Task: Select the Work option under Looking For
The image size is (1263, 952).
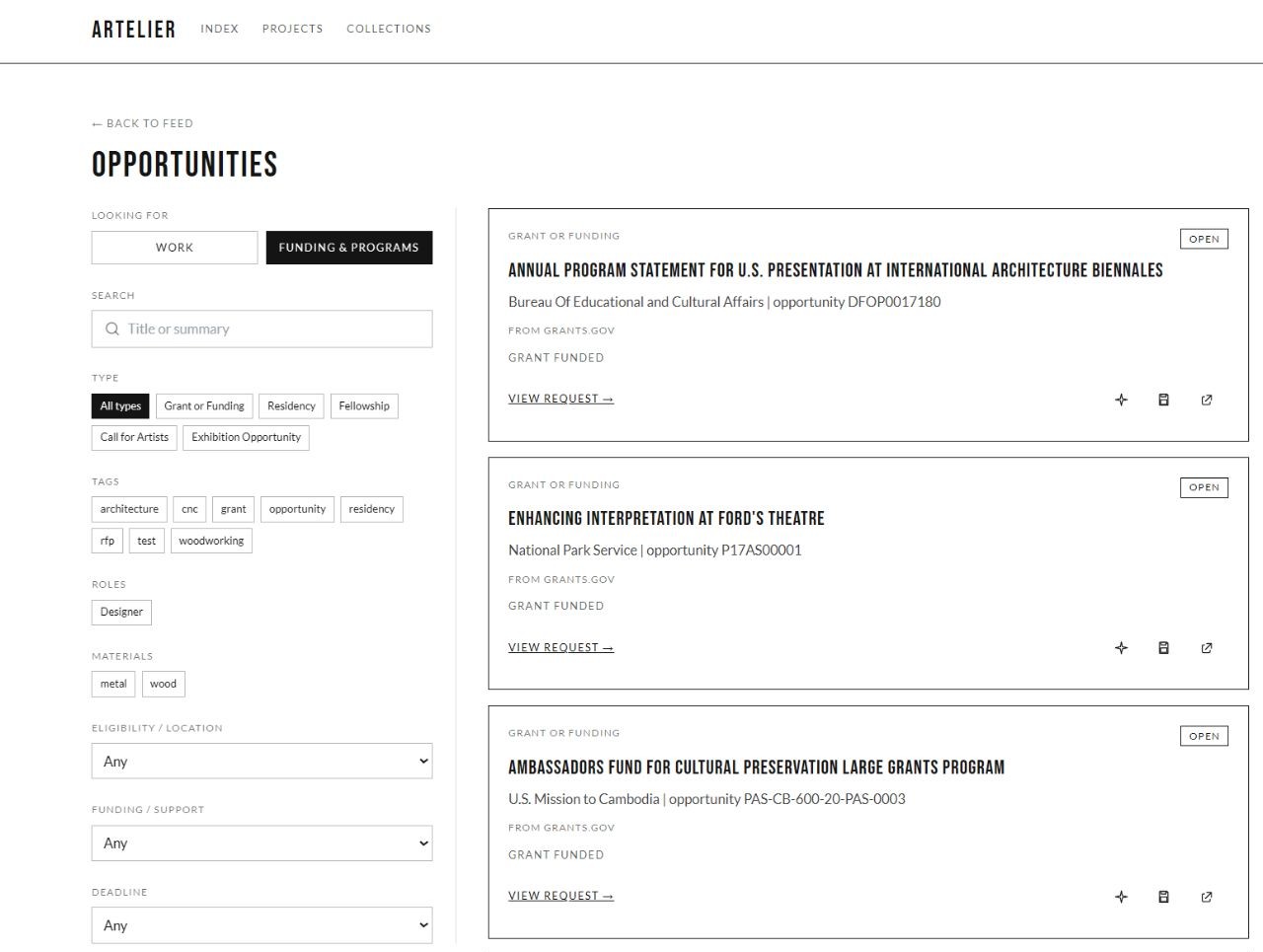Action: (x=175, y=248)
